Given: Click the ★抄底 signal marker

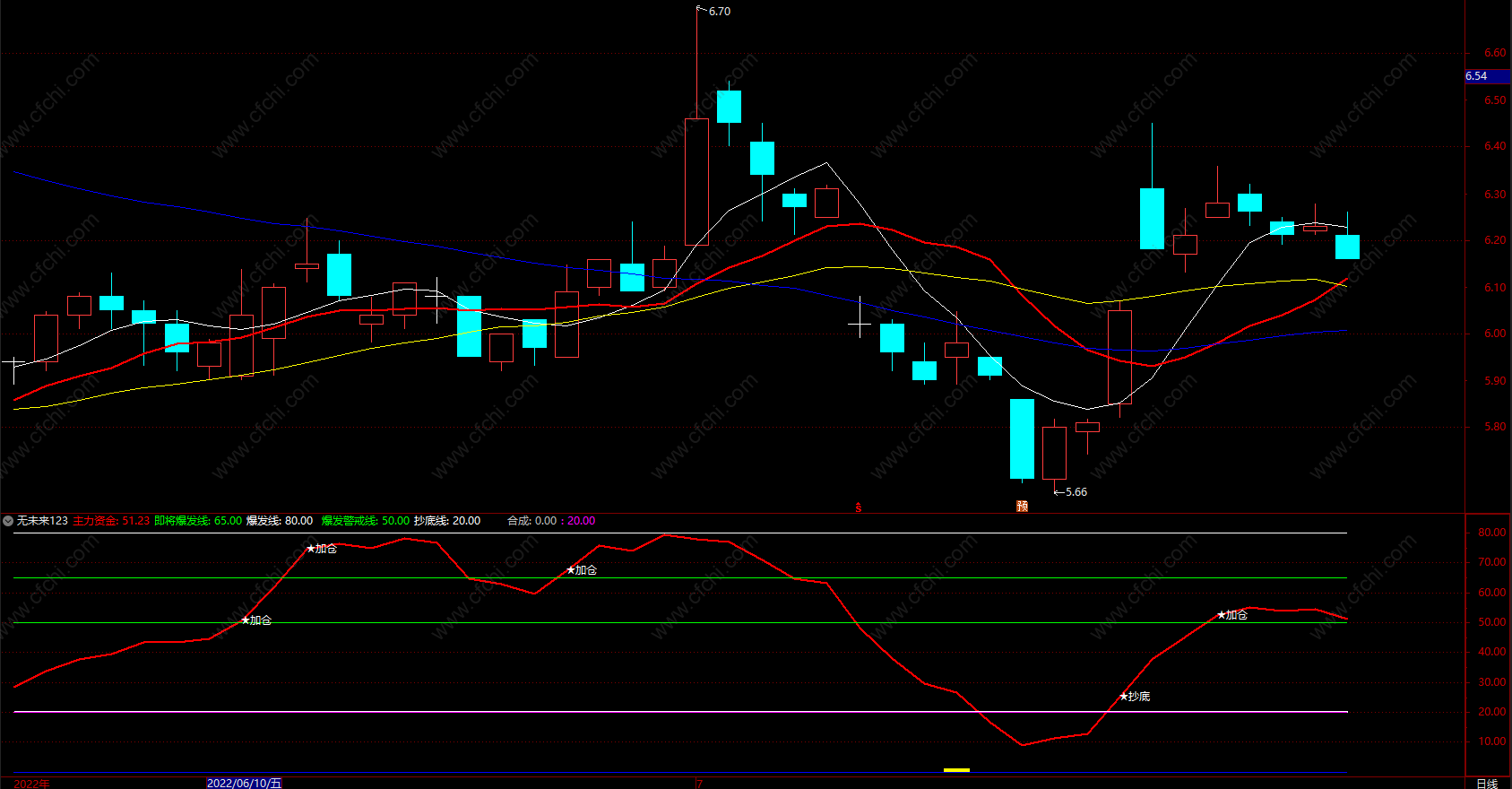Looking at the screenshot, I should [1135, 697].
